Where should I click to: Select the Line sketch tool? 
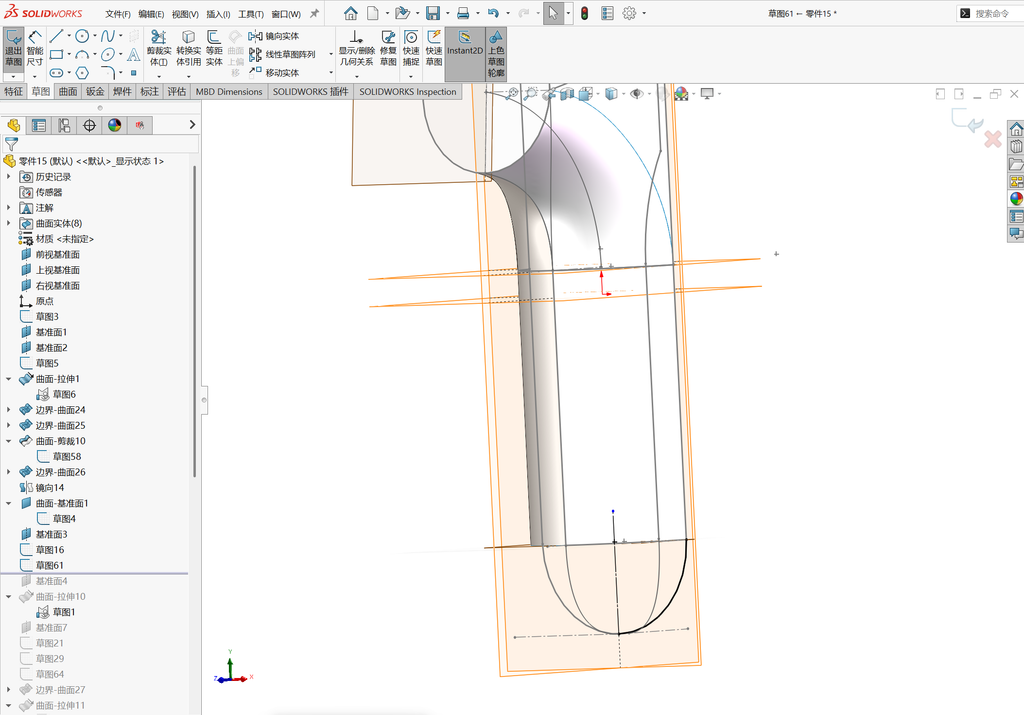[56, 36]
